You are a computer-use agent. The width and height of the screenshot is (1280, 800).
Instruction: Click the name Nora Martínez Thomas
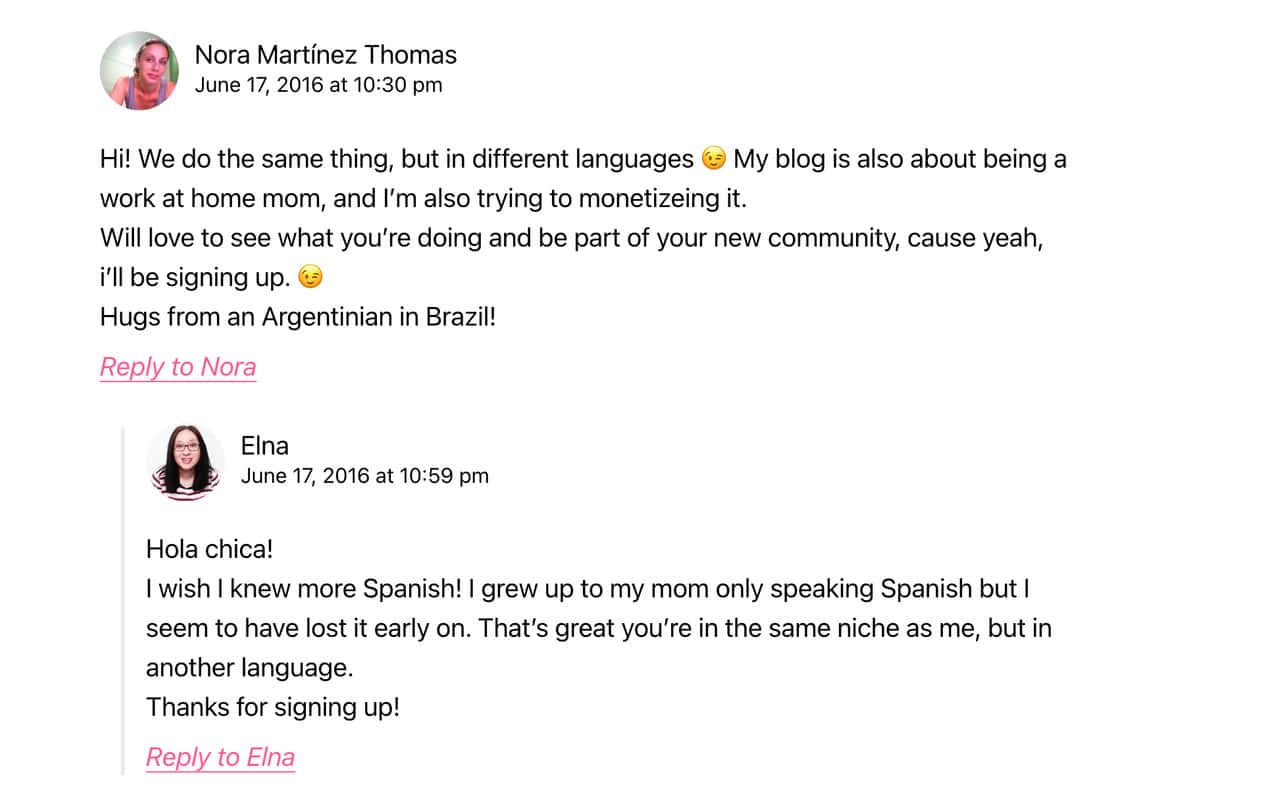pyautogui.click(x=326, y=56)
